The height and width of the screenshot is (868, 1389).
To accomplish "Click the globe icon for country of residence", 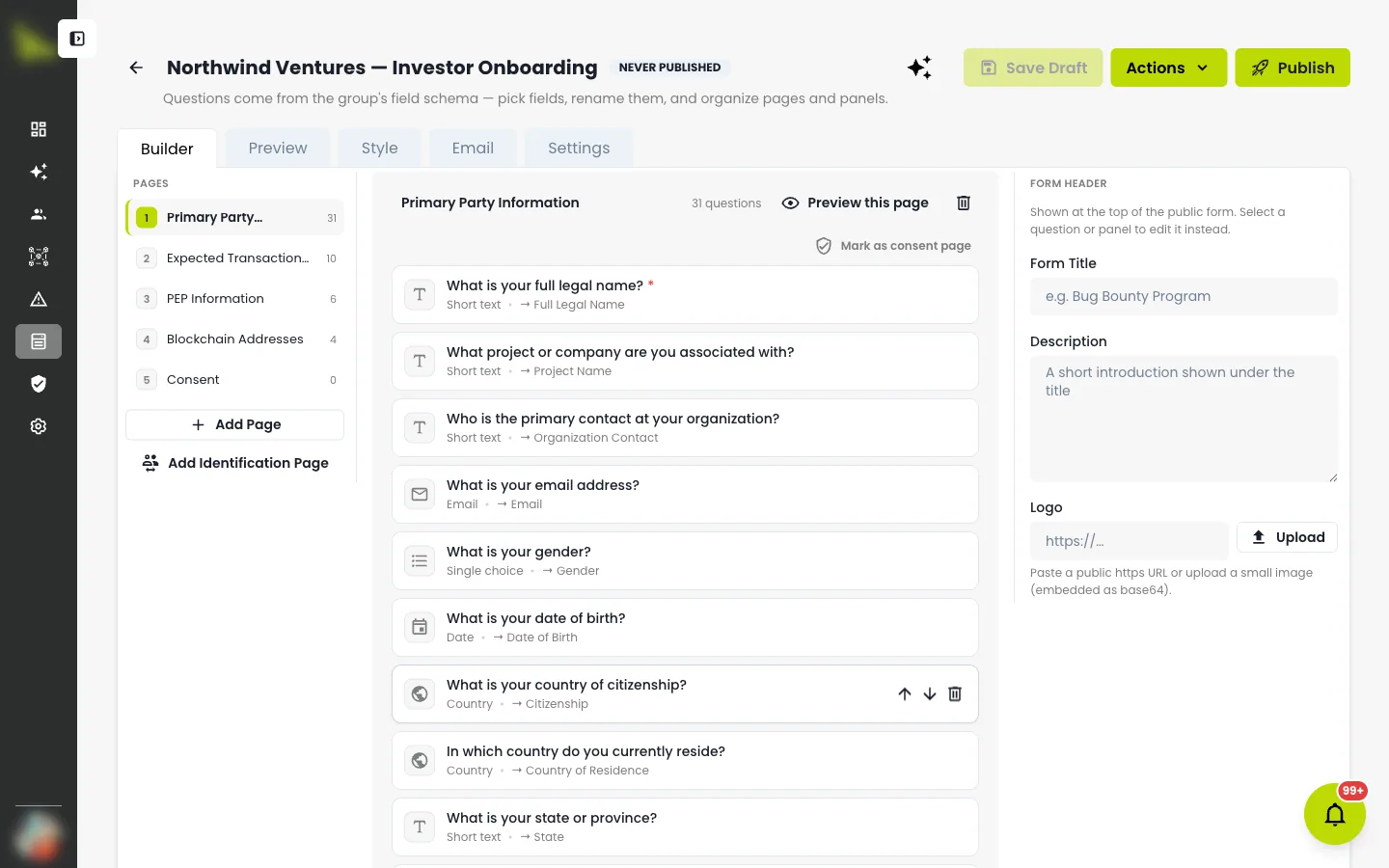I will (420, 761).
